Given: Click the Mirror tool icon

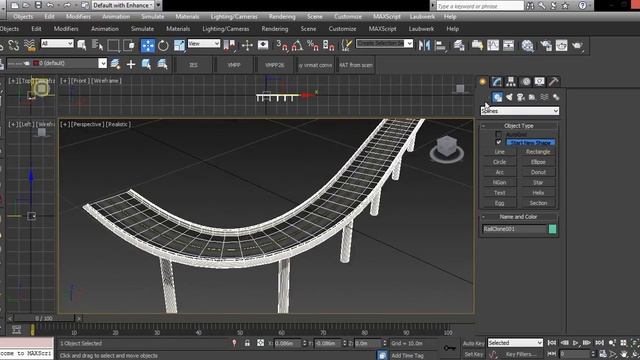Looking at the screenshot, I should tap(424, 45).
